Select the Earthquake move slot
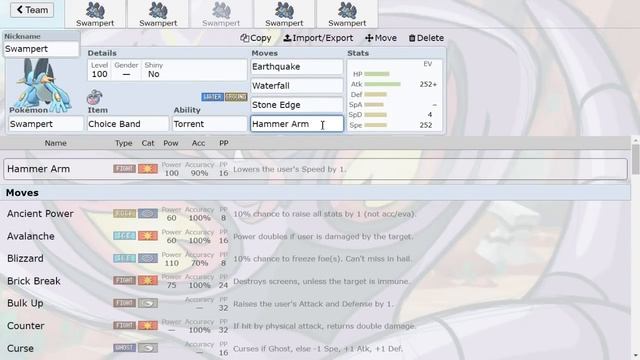The height and width of the screenshot is (360, 640). pyautogui.click(x=297, y=67)
